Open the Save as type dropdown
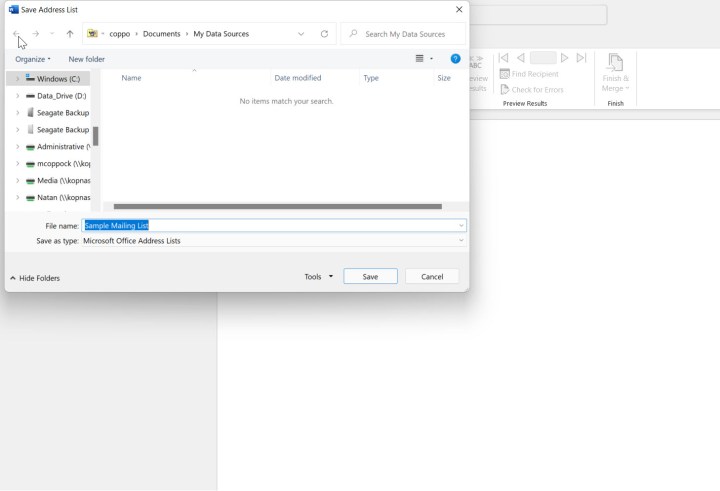The image size is (720, 491). click(461, 241)
